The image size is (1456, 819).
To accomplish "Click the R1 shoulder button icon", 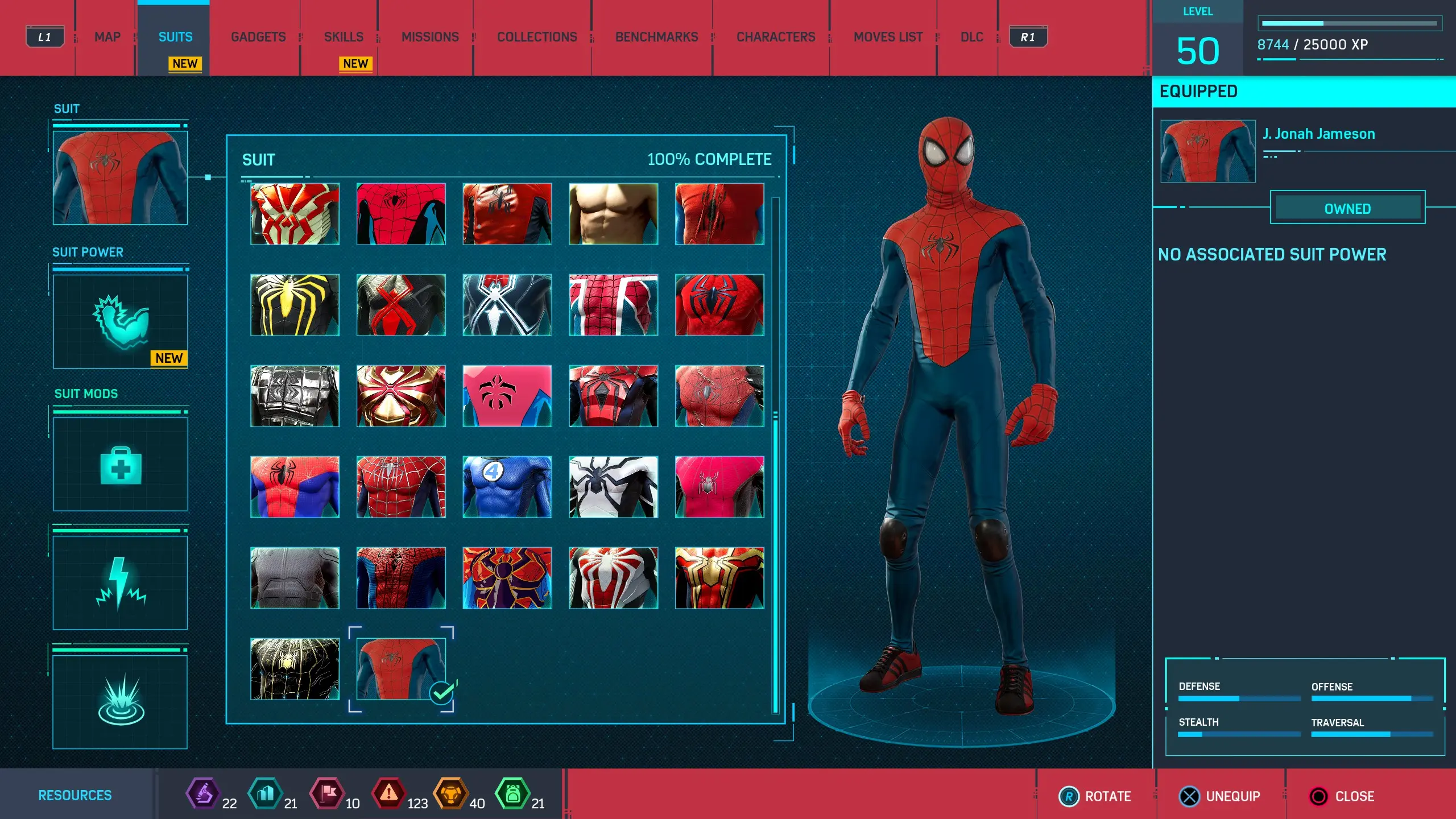I will coord(1028,37).
